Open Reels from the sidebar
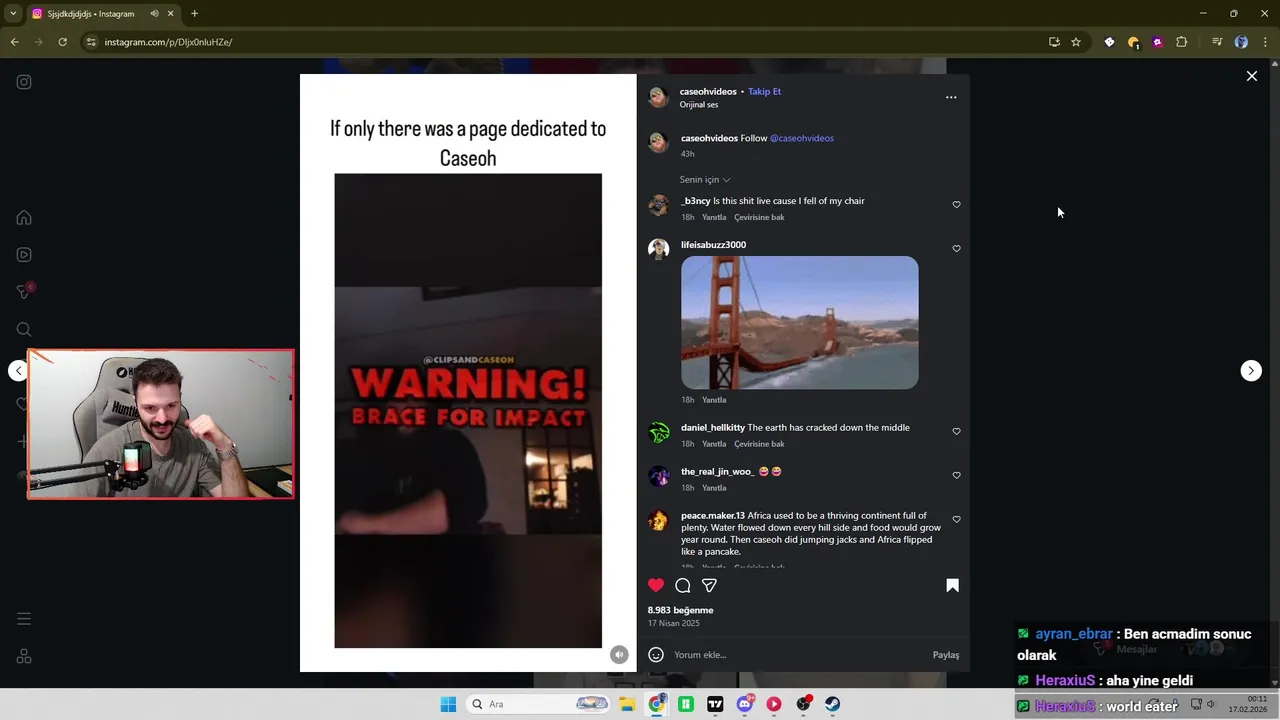The width and height of the screenshot is (1280, 720). point(24,255)
